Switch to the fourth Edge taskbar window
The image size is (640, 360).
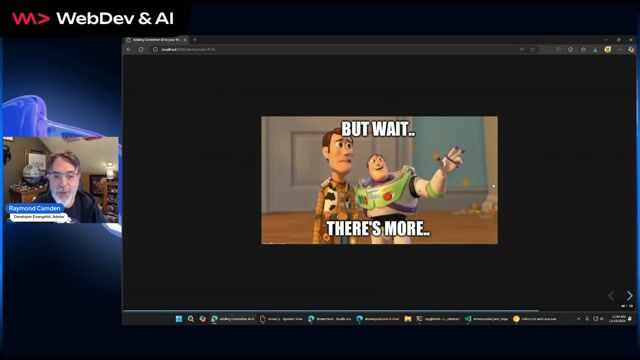tap(378, 319)
